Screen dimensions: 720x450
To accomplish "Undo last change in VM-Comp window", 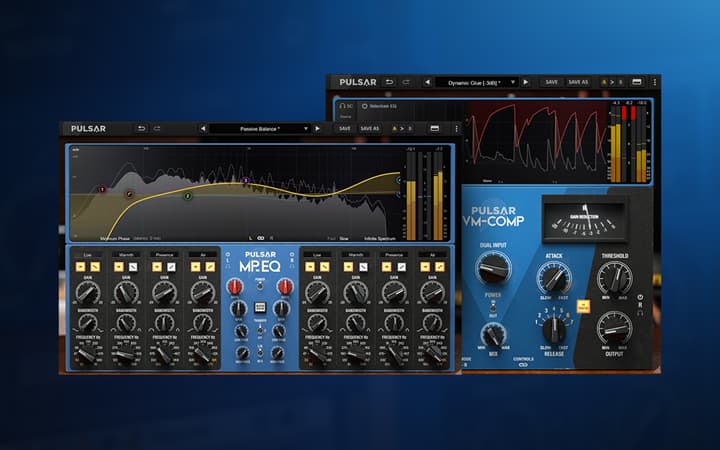I will pyautogui.click(x=389, y=82).
